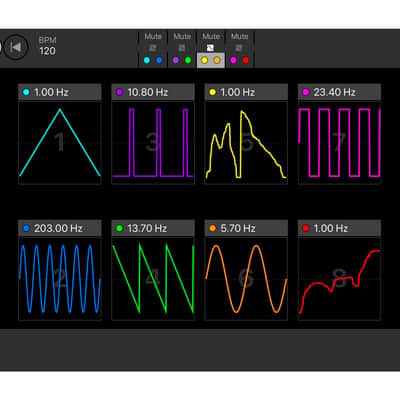The width and height of the screenshot is (400, 400).
Task: Click the green dot beside 13.70 Hz
Action: [119, 228]
